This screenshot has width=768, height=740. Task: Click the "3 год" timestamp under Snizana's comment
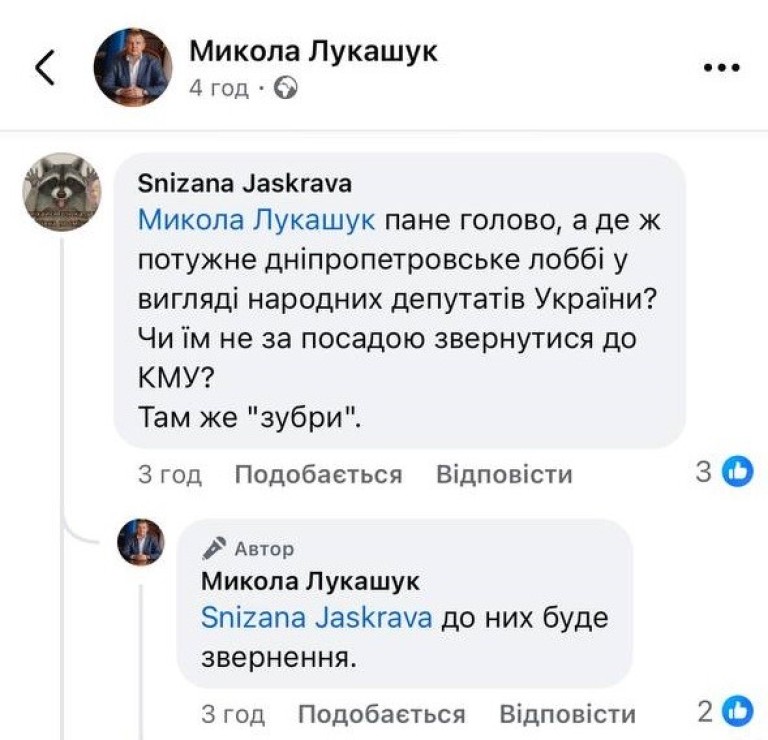click(169, 474)
